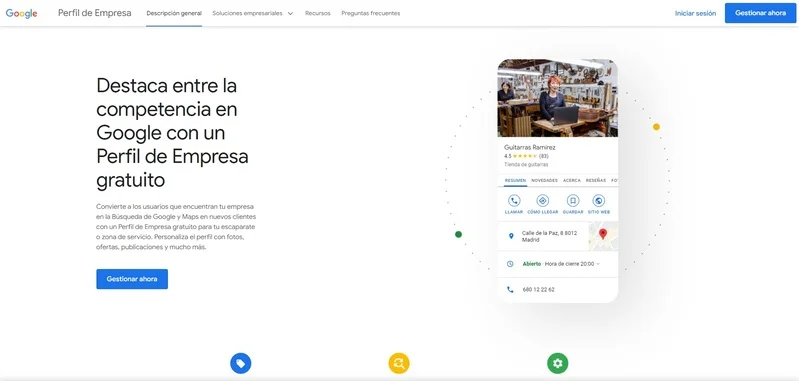The image size is (799, 381).
Task: Expand the Soluciones empresariales dropdown
Action: pos(253,13)
